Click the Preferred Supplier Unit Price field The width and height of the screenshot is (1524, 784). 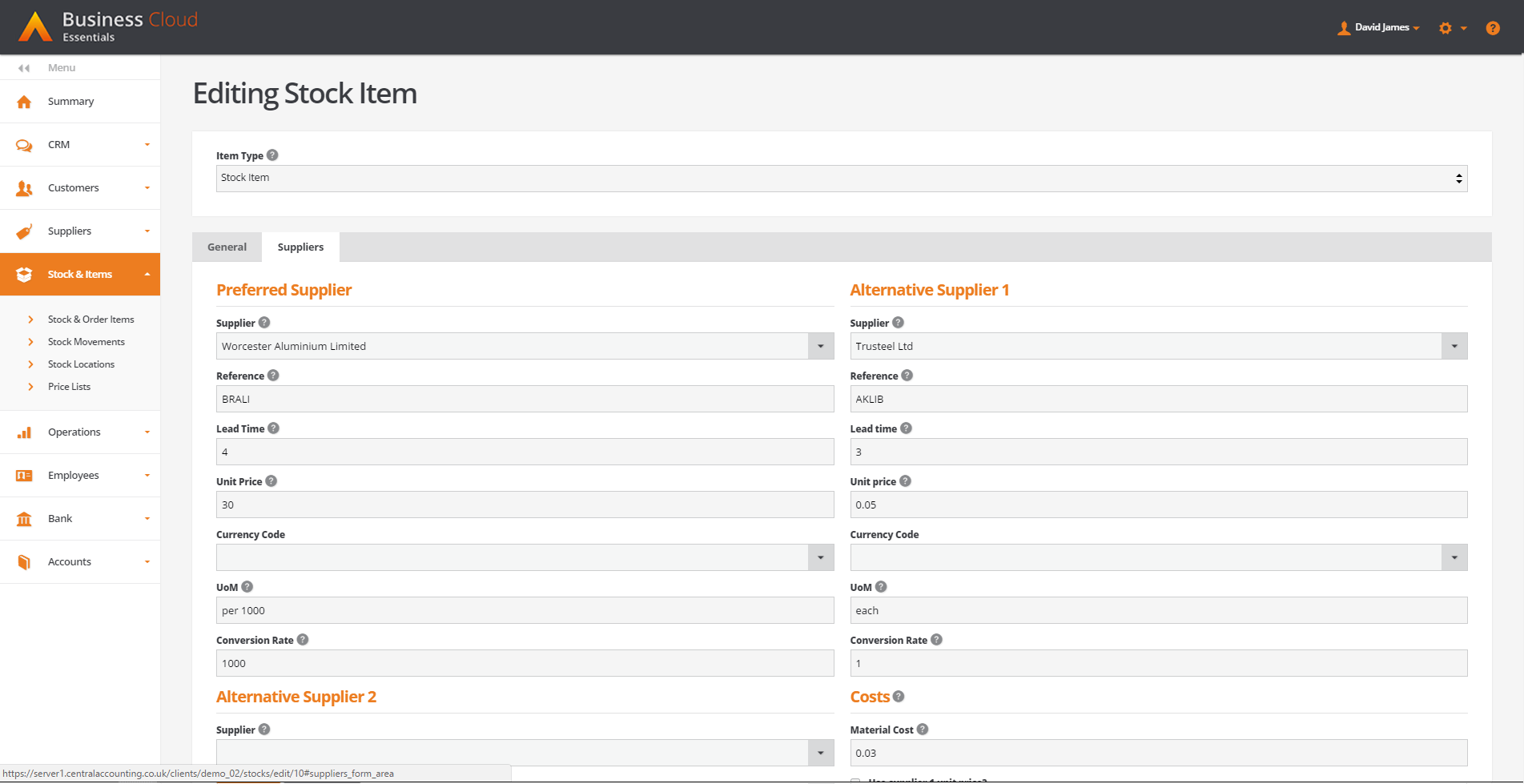click(x=525, y=505)
